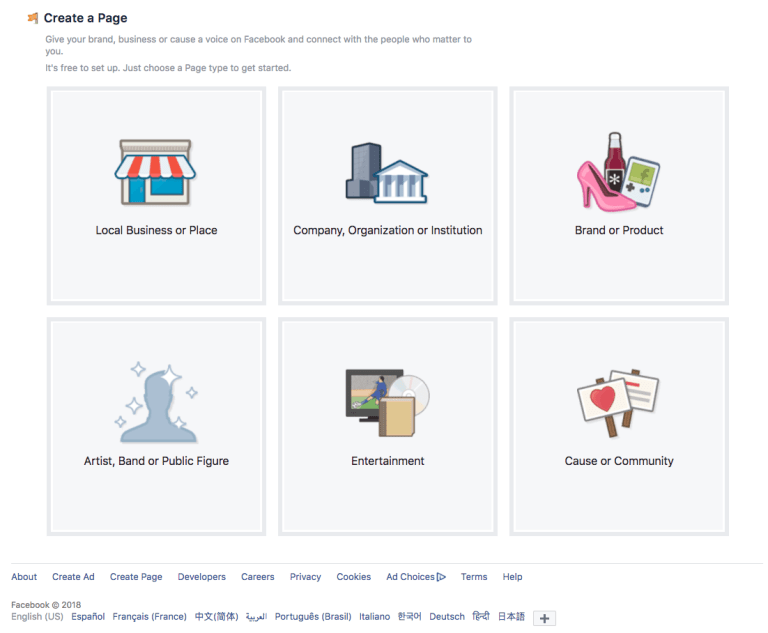Open more languages with the plus button
The height and width of the screenshot is (633, 768).
(544, 618)
